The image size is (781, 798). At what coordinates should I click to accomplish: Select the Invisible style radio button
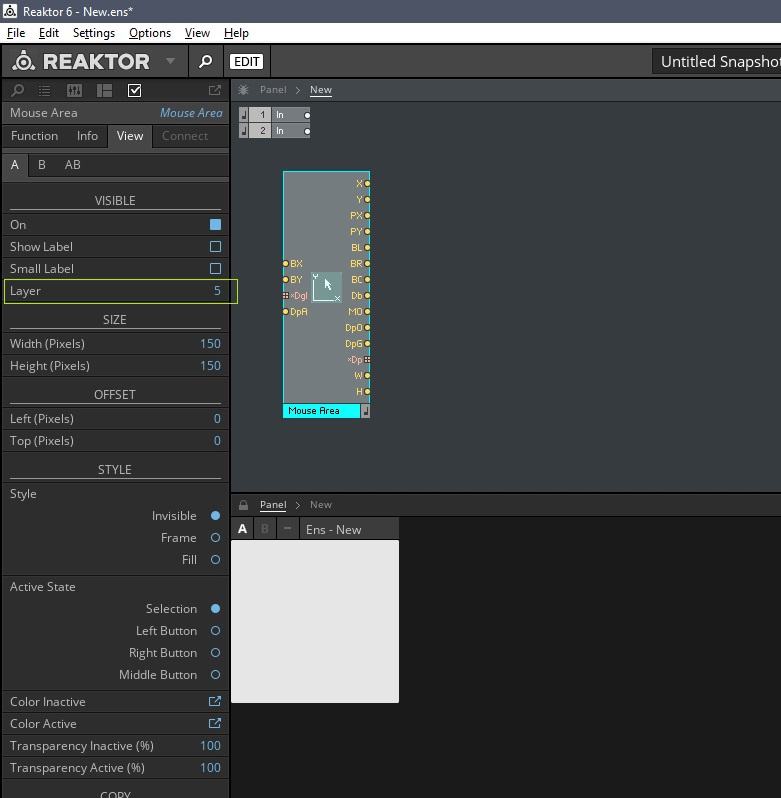pyautogui.click(x=215, y=516)
